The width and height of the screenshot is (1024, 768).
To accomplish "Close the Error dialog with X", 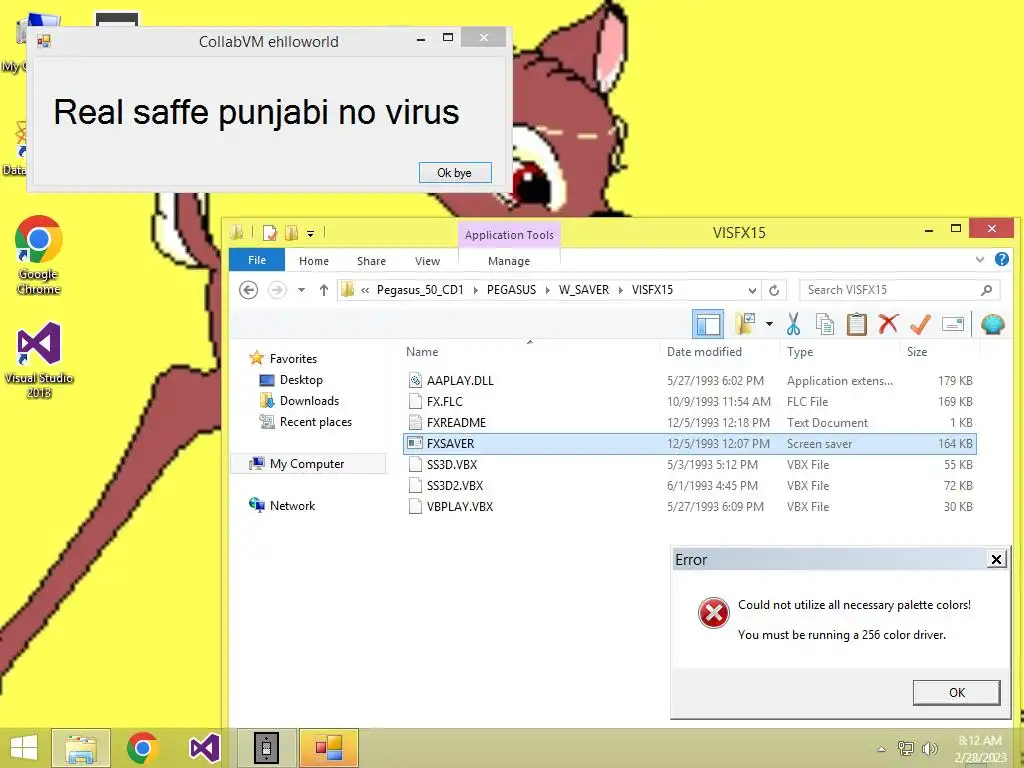I will coord(996,560).
